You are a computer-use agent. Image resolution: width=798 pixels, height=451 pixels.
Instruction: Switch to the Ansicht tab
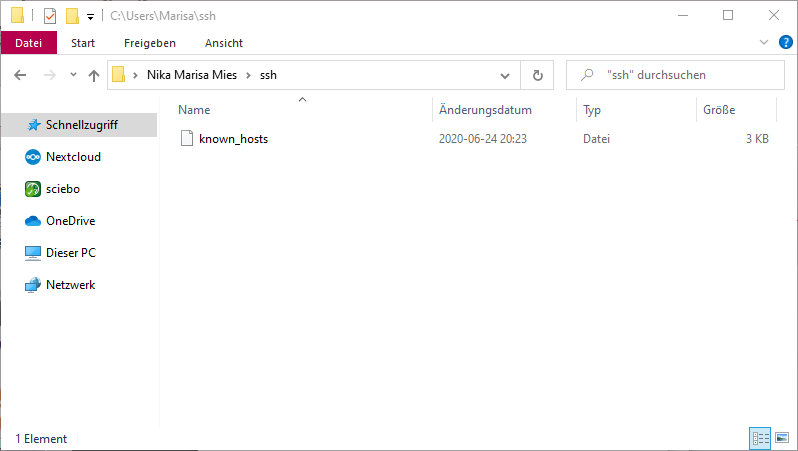click(x=224, y=43)
